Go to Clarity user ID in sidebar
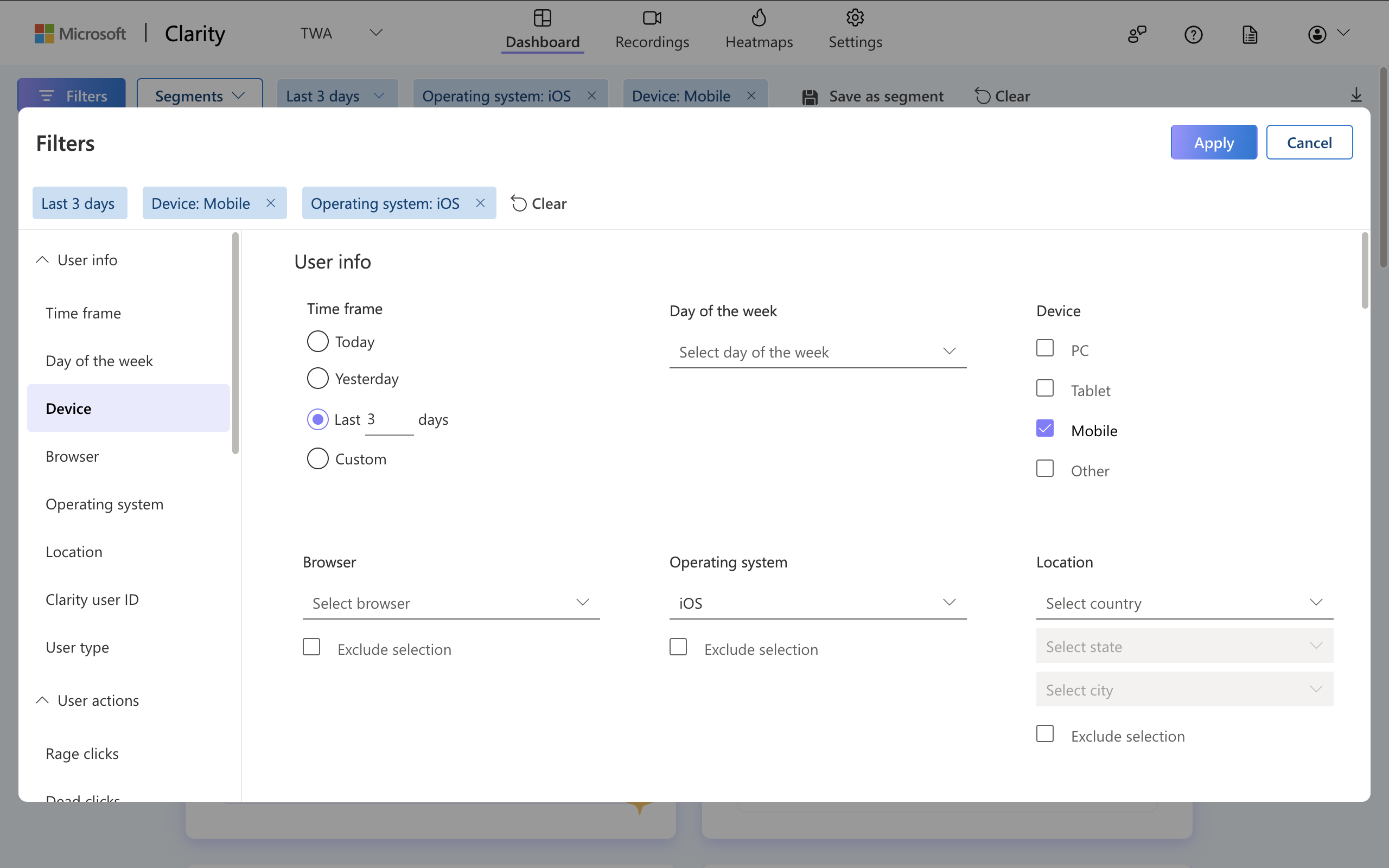The width and height of the screenshot is (1389, 868). (x=128, y=599)
